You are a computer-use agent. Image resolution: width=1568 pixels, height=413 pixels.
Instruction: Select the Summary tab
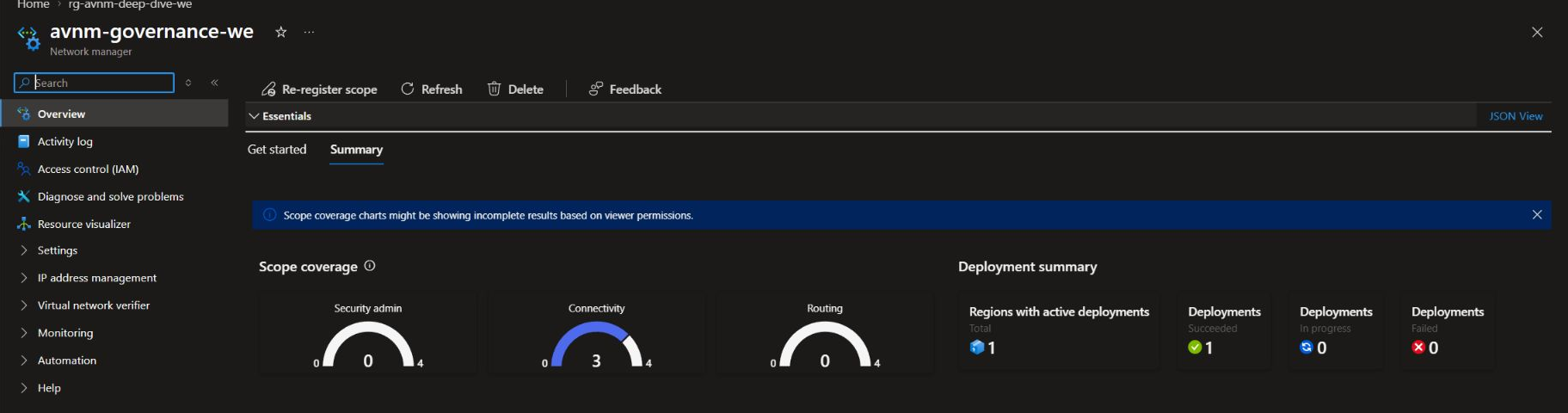coord(356,150)
